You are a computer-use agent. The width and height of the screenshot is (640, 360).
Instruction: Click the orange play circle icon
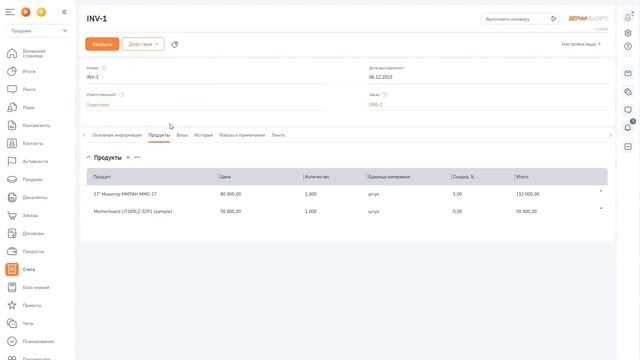26,12
